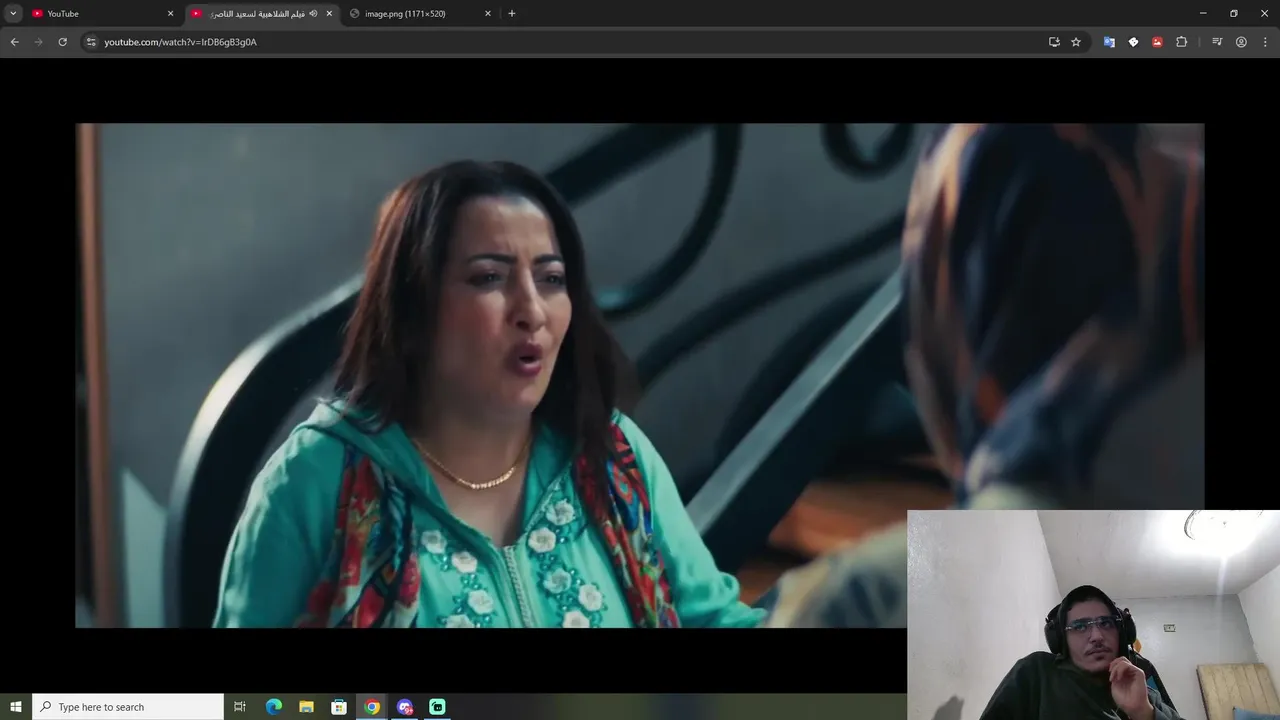Switch to the image.png tab
The width and height of the screenshot is (1280, 720).
coord(420,14)
